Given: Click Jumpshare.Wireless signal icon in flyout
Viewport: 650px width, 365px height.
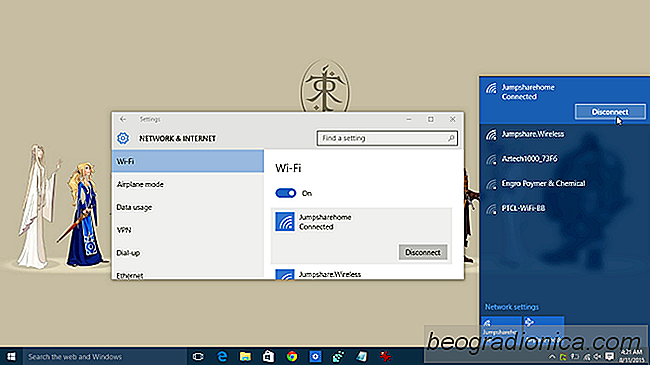Looking at the screenshot, I should [491, 134].
